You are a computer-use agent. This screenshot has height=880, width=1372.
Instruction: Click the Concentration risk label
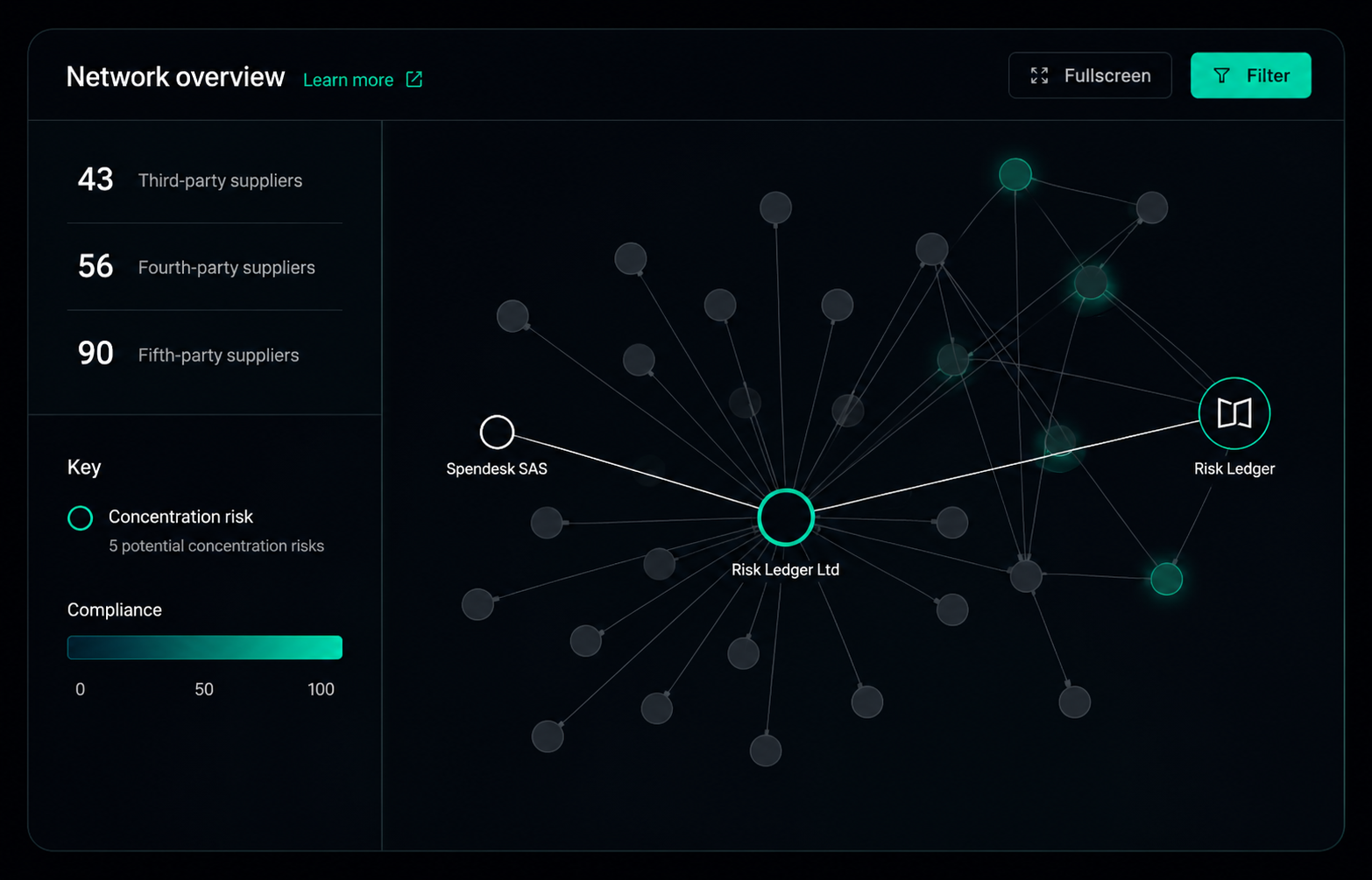pyautogui.click(x=180, y=517)
